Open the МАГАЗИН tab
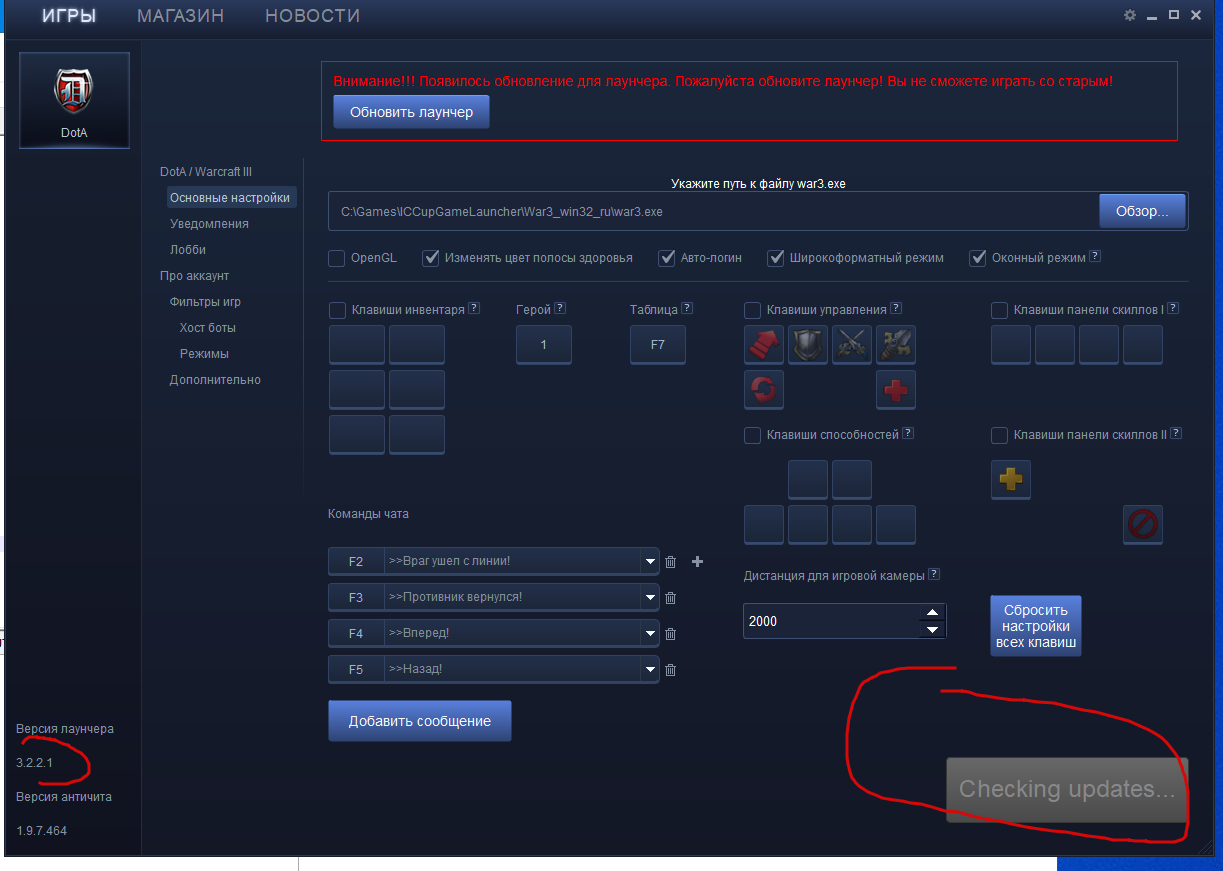This screenshot has width=1223, height=871. tap(180, 16)
